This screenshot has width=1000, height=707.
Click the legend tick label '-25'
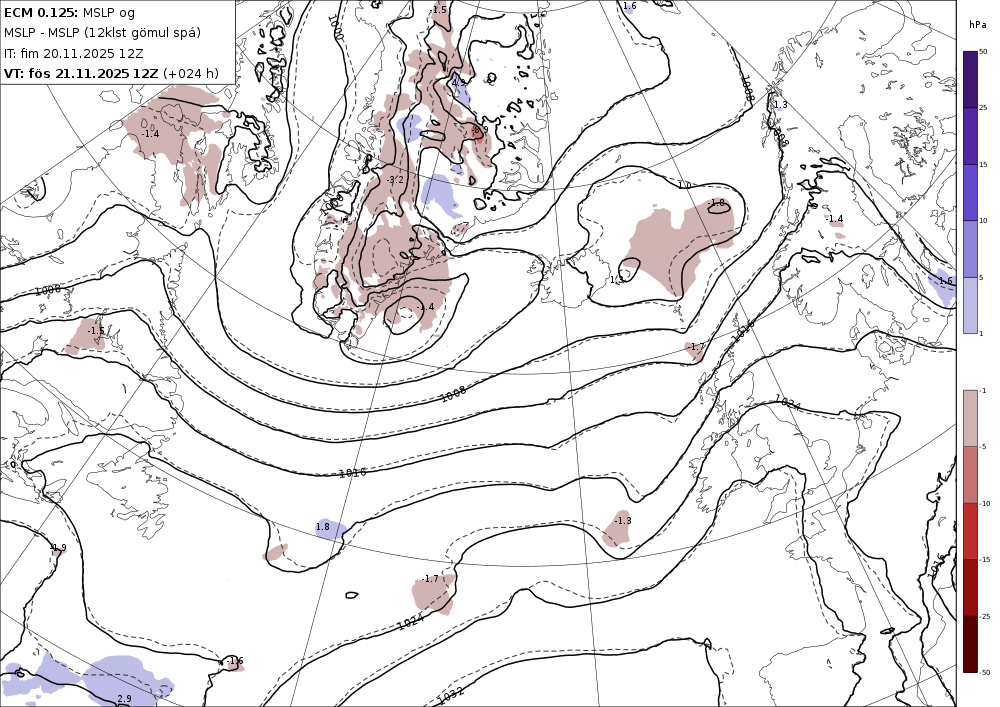coord(985,616)
